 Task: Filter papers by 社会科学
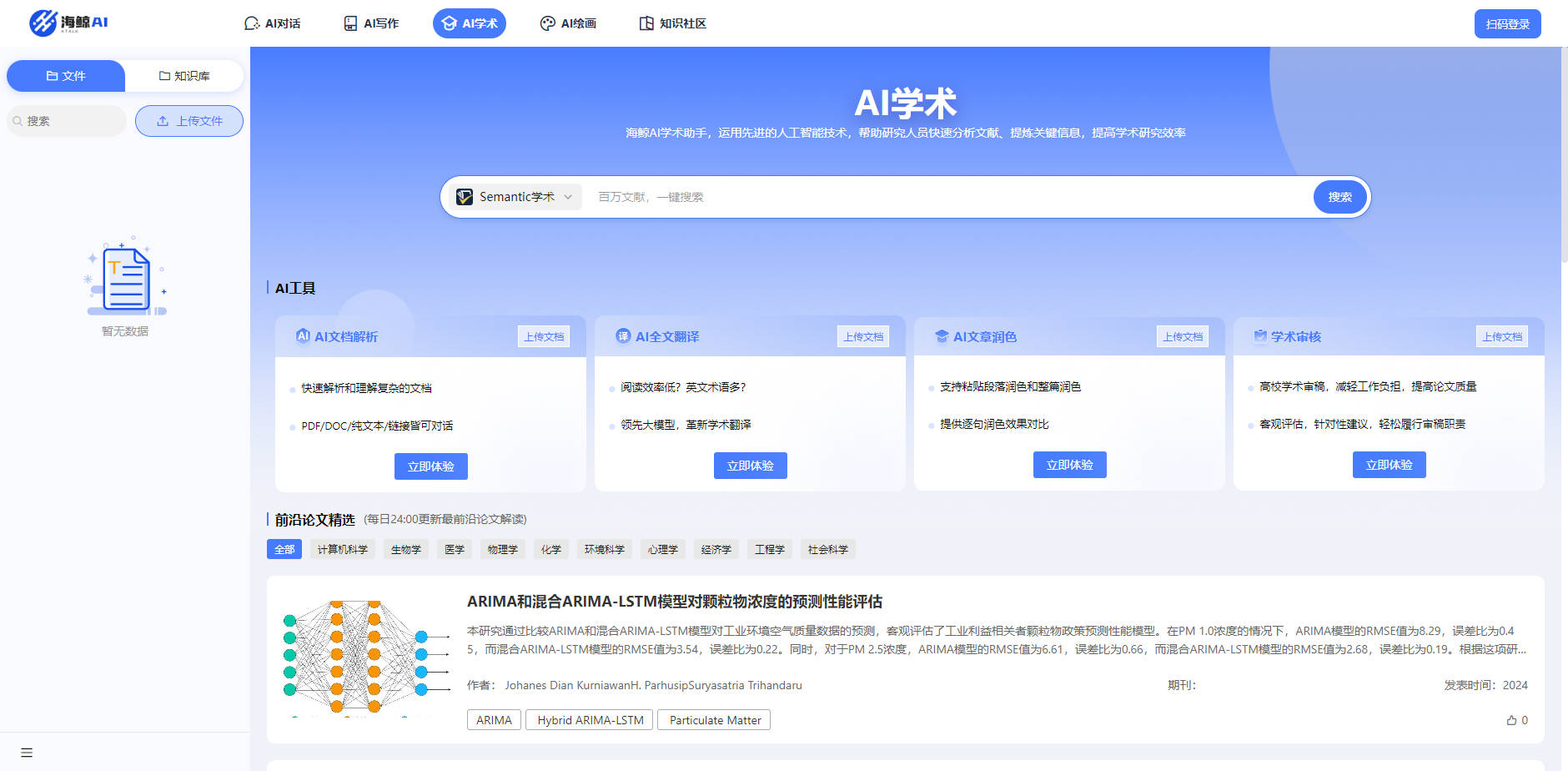tap(828, 549)
